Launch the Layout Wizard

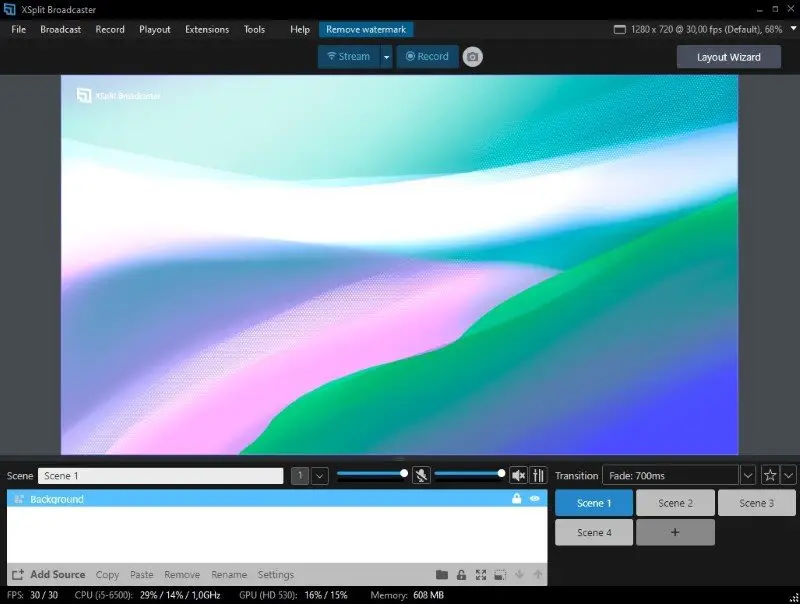point(729,56)
